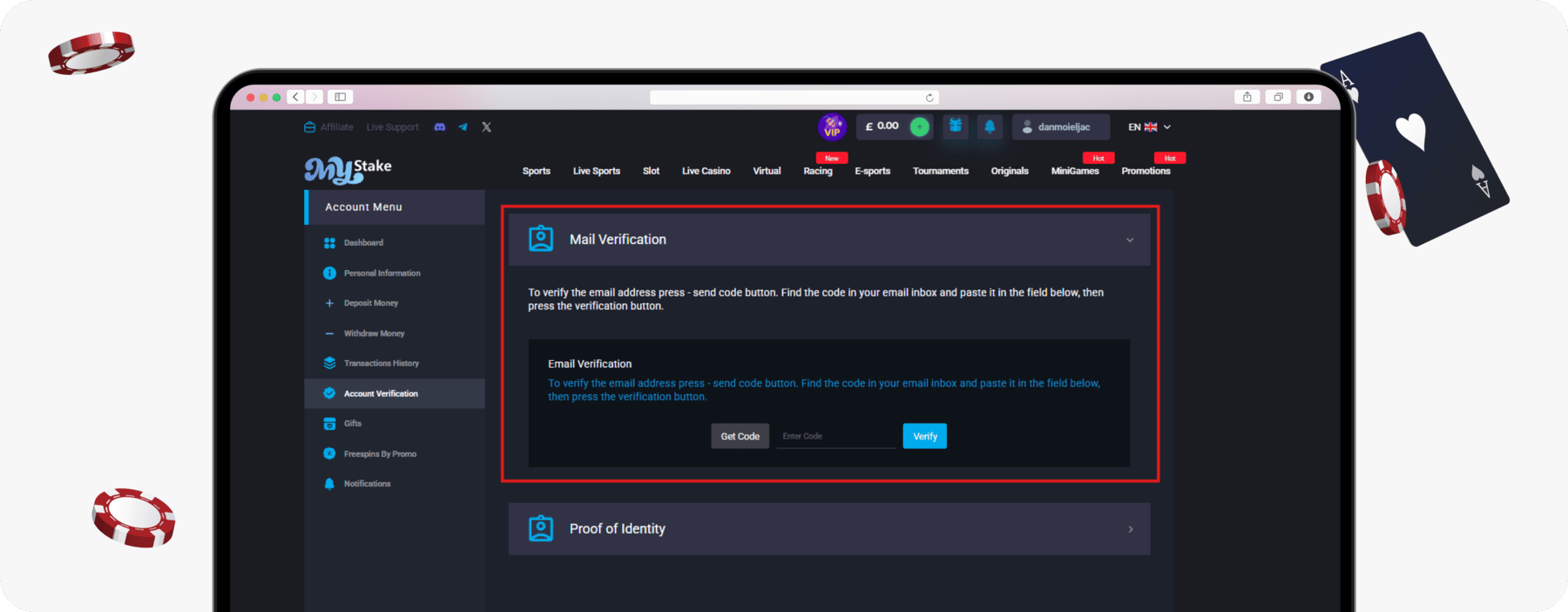Click the Account Menu header
This screenshot has height=612, width=1568.
click(x=395, y=207)
